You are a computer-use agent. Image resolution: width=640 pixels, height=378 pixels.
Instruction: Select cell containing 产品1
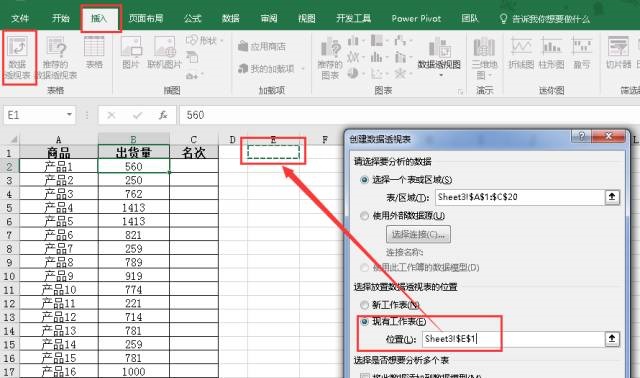point(58,166)
